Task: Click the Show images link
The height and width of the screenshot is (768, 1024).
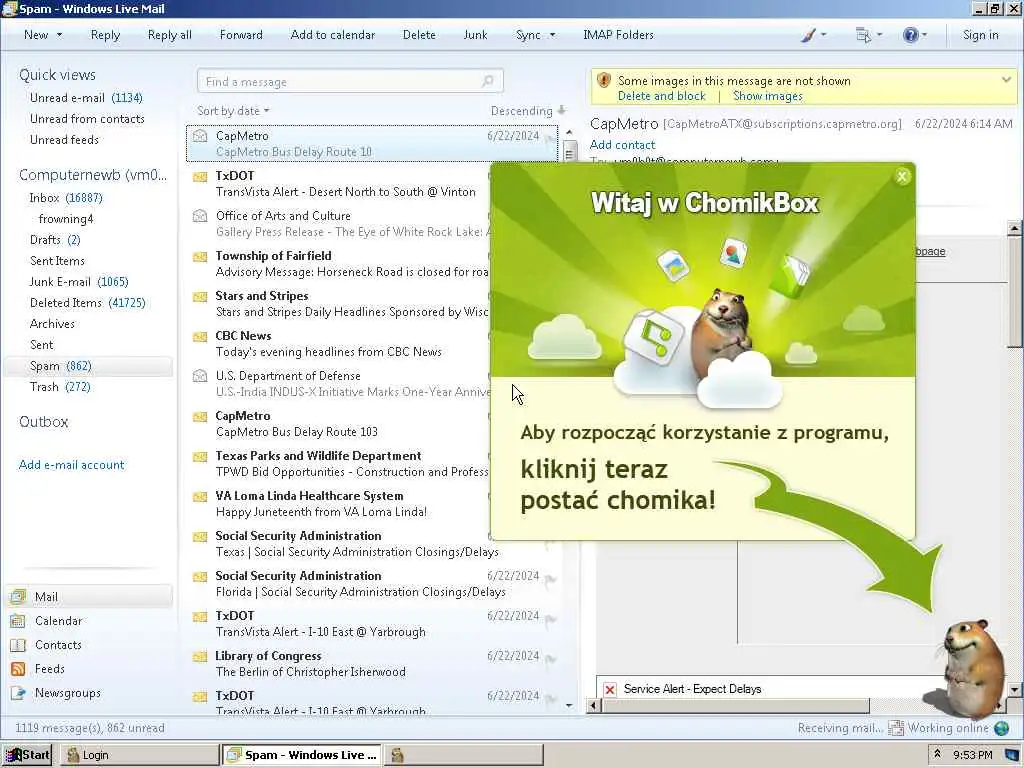Action: (767, 96)
